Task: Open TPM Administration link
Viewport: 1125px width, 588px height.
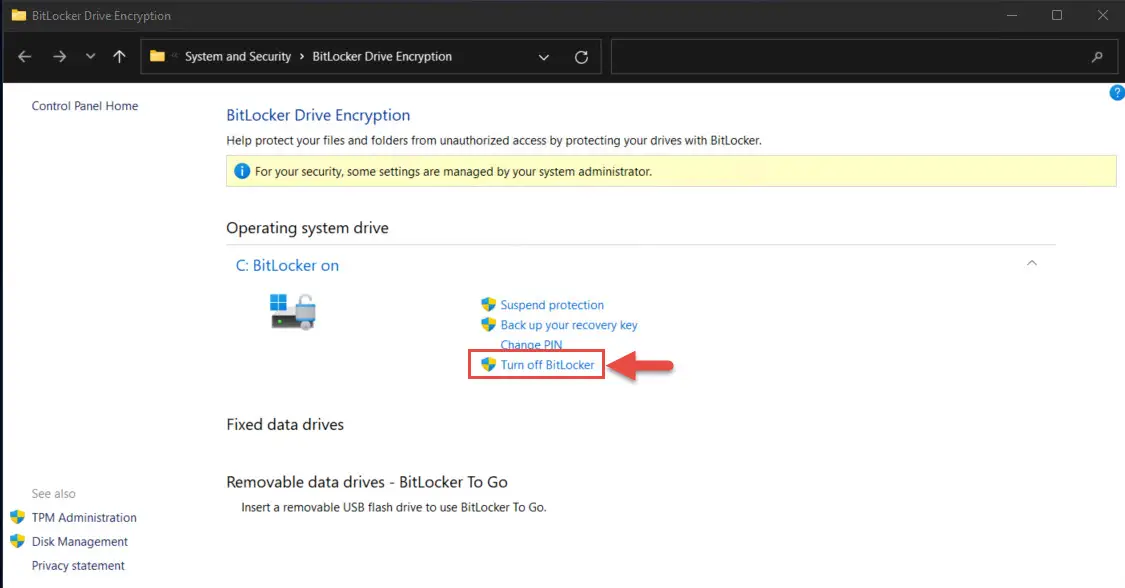Action: point(84,518)
